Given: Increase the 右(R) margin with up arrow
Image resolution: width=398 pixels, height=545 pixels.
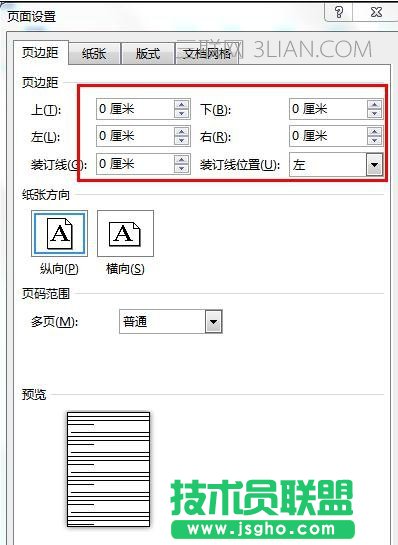Looking at the screenshot, I should point(374,131).
